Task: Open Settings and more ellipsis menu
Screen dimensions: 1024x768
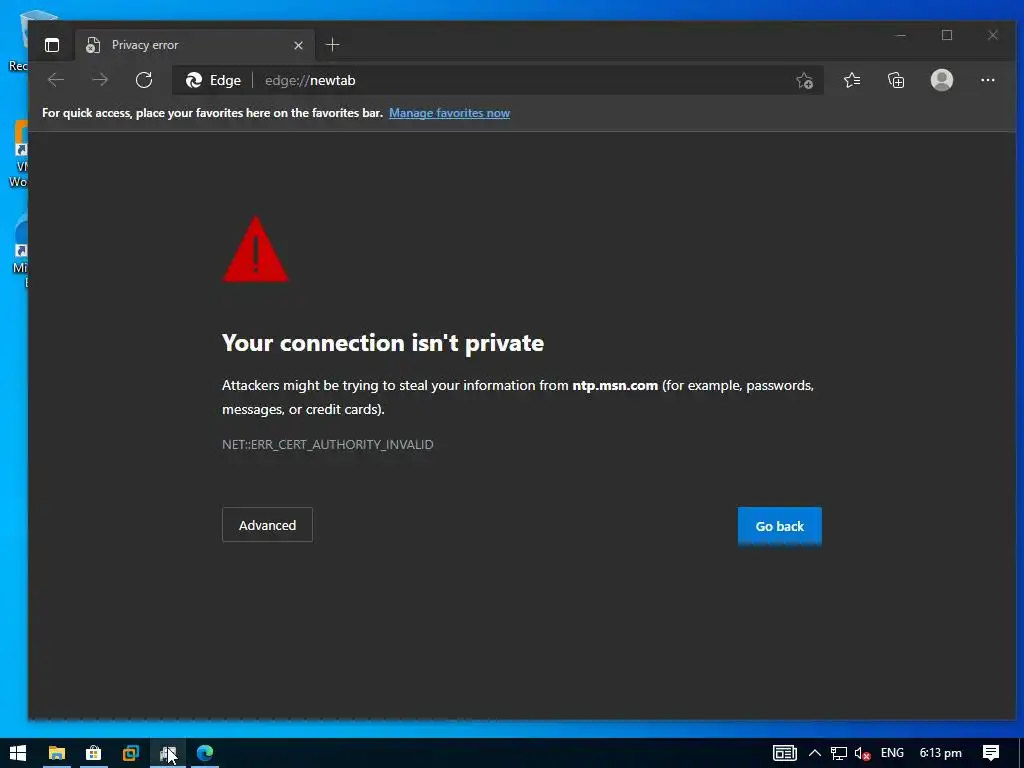Action: tap(987, 80)
